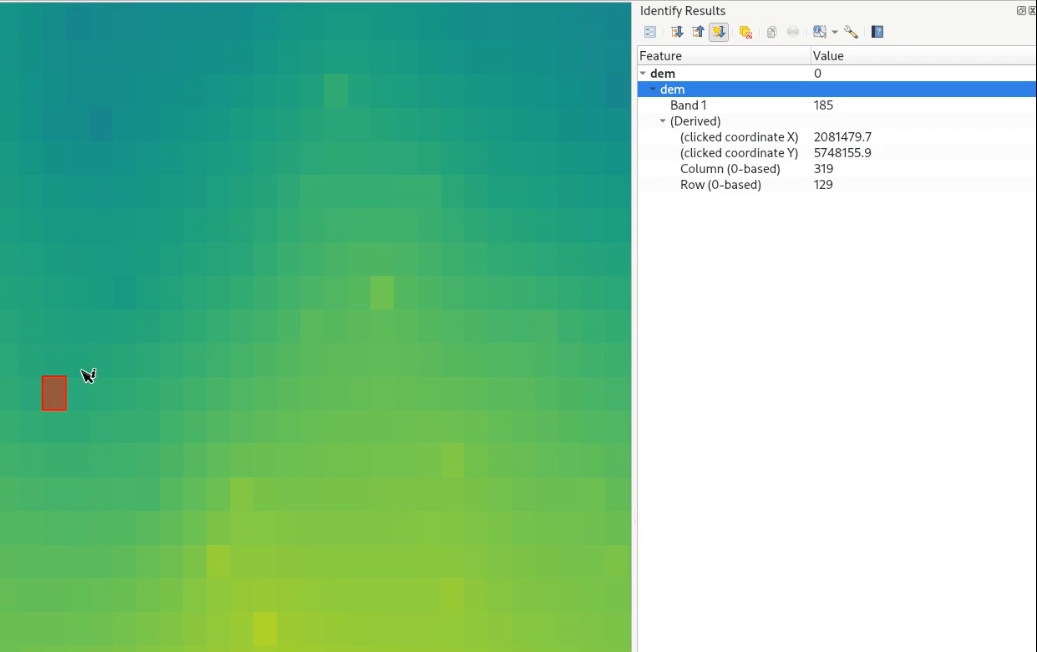This screenshot has width=1037, height=652.
Task: Select the clicked coordinate X row
Action: pyautogui.click(x=738, y=137)
